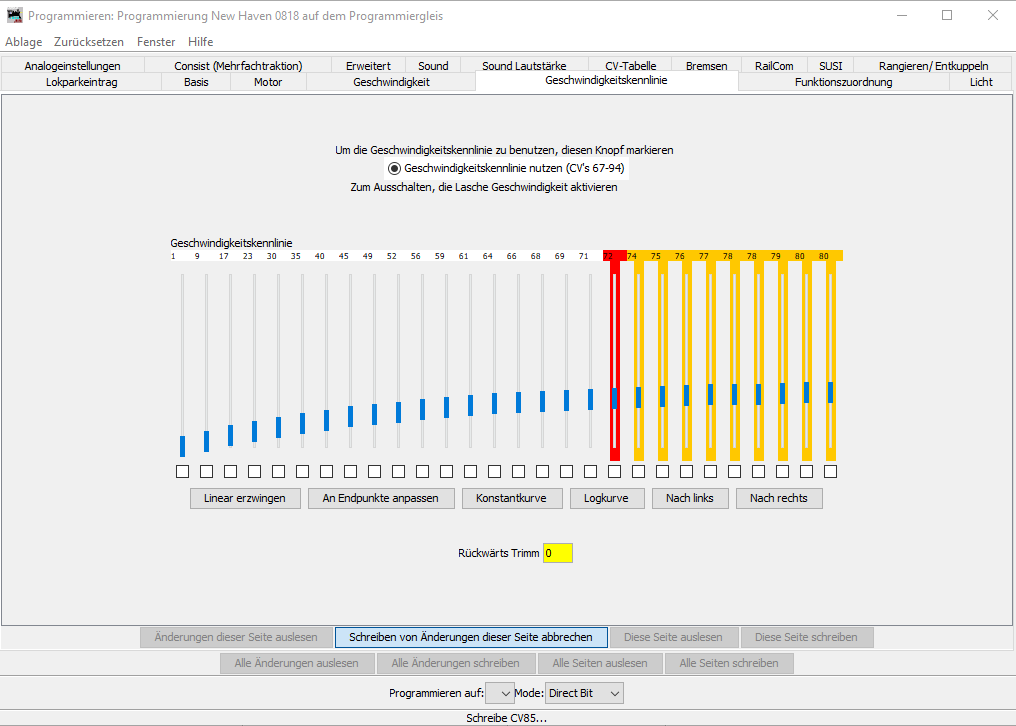Open the Ablage menu
Viewport: 1016px width, 726px height.
[24, 42]
